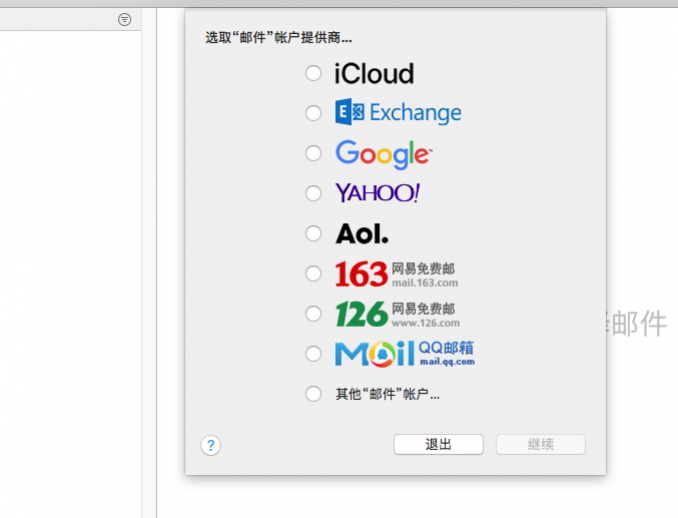Click the QQ邮箱 Mail logo
The height and width of the screenshot is (518, 678).
pyautogui.click(x=405, y=354)
